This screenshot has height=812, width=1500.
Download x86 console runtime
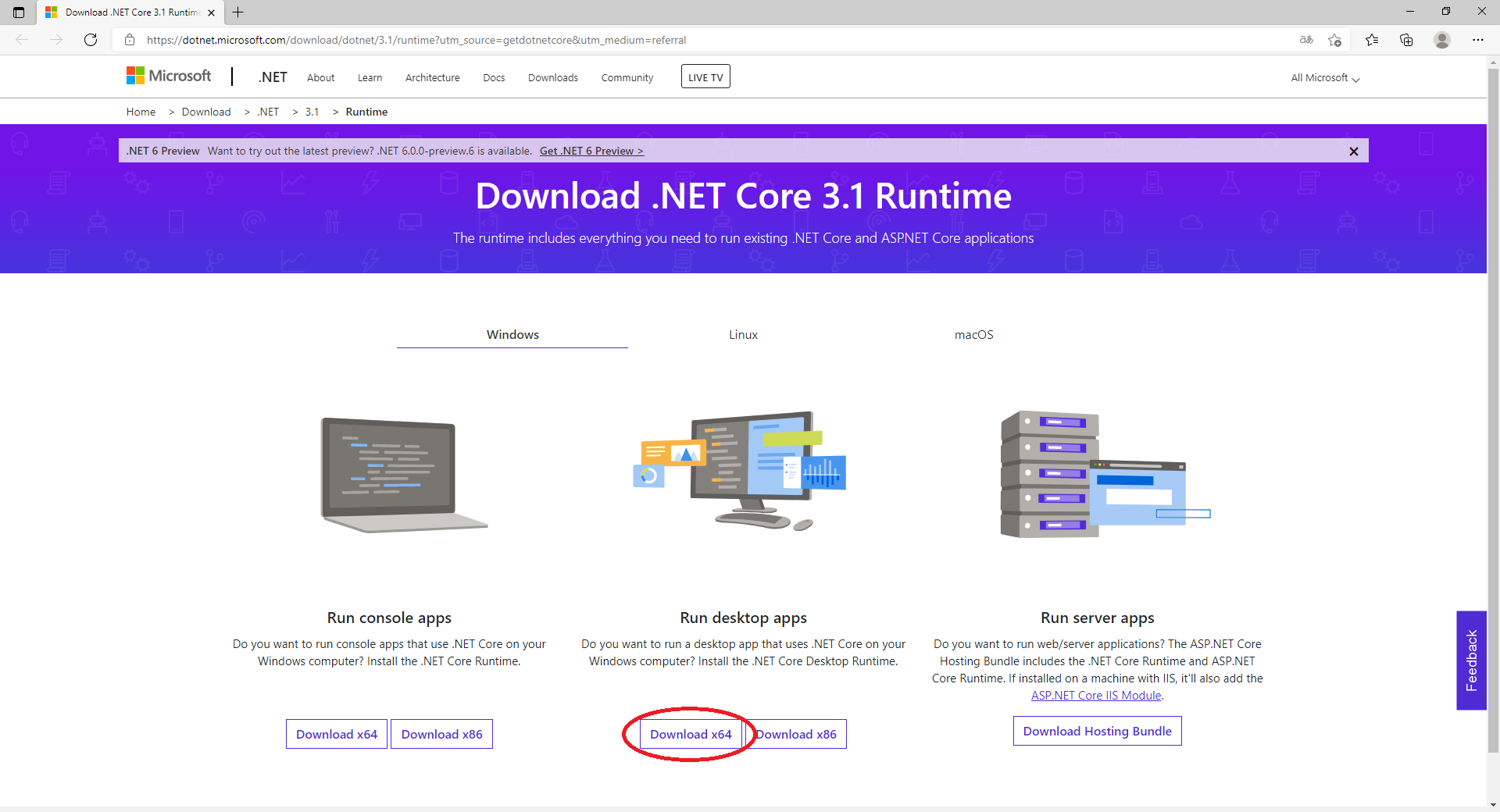[441, 734]
